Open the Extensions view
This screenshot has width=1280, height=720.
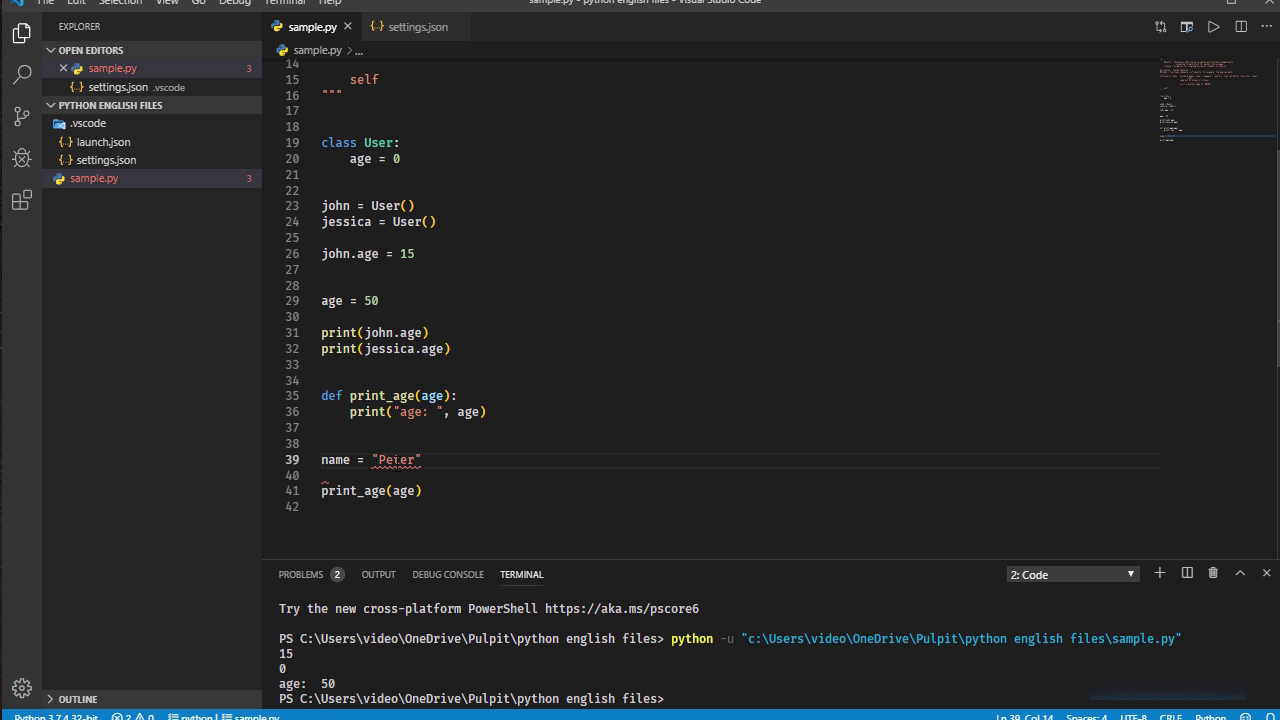(x=22, y=200)
